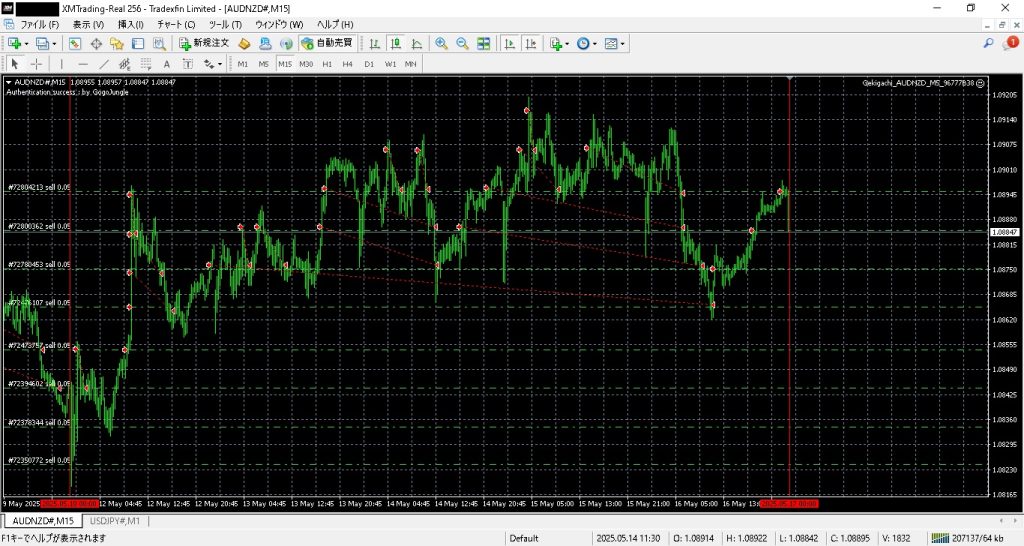Viewport: 1024px width, 546px height.
Task: Set timeframe to H4
Action: (347, 64)
